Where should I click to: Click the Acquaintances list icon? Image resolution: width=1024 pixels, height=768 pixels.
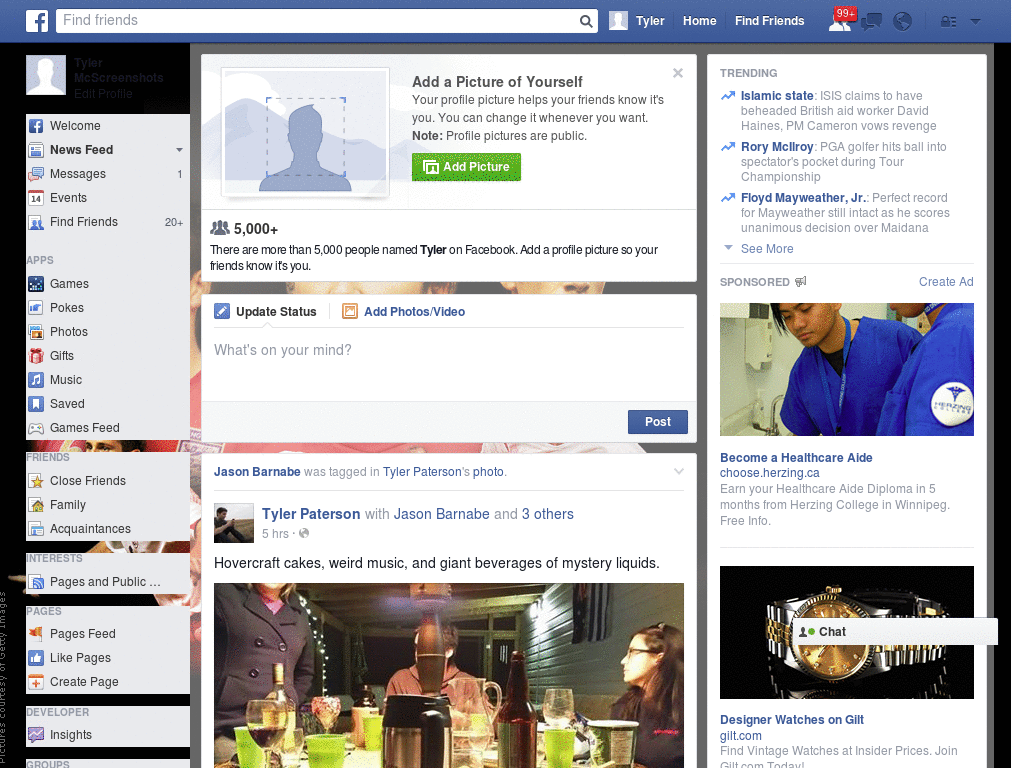36,529
